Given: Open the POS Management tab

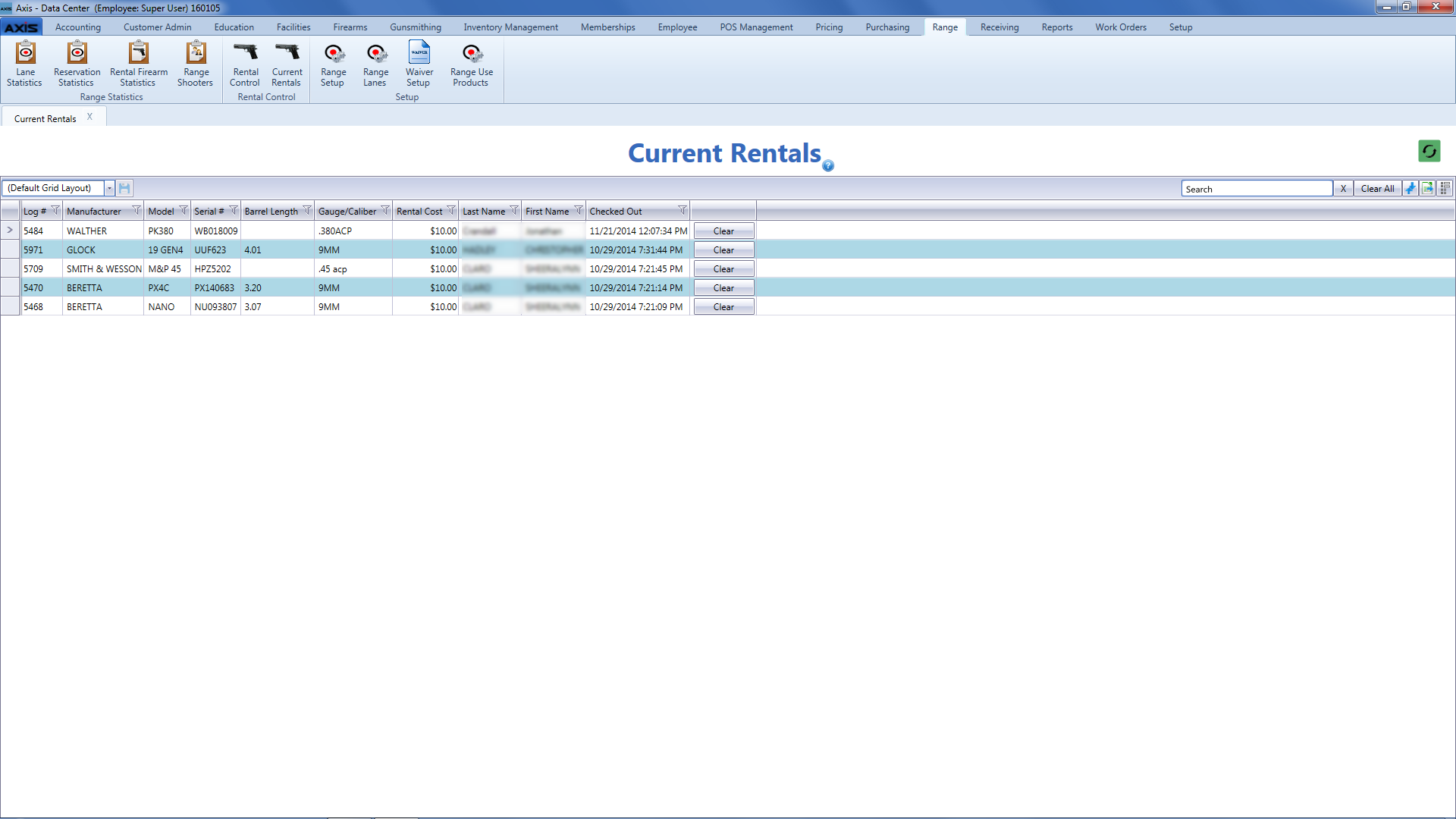Looking at the screenshot, I should pos(756,27).
